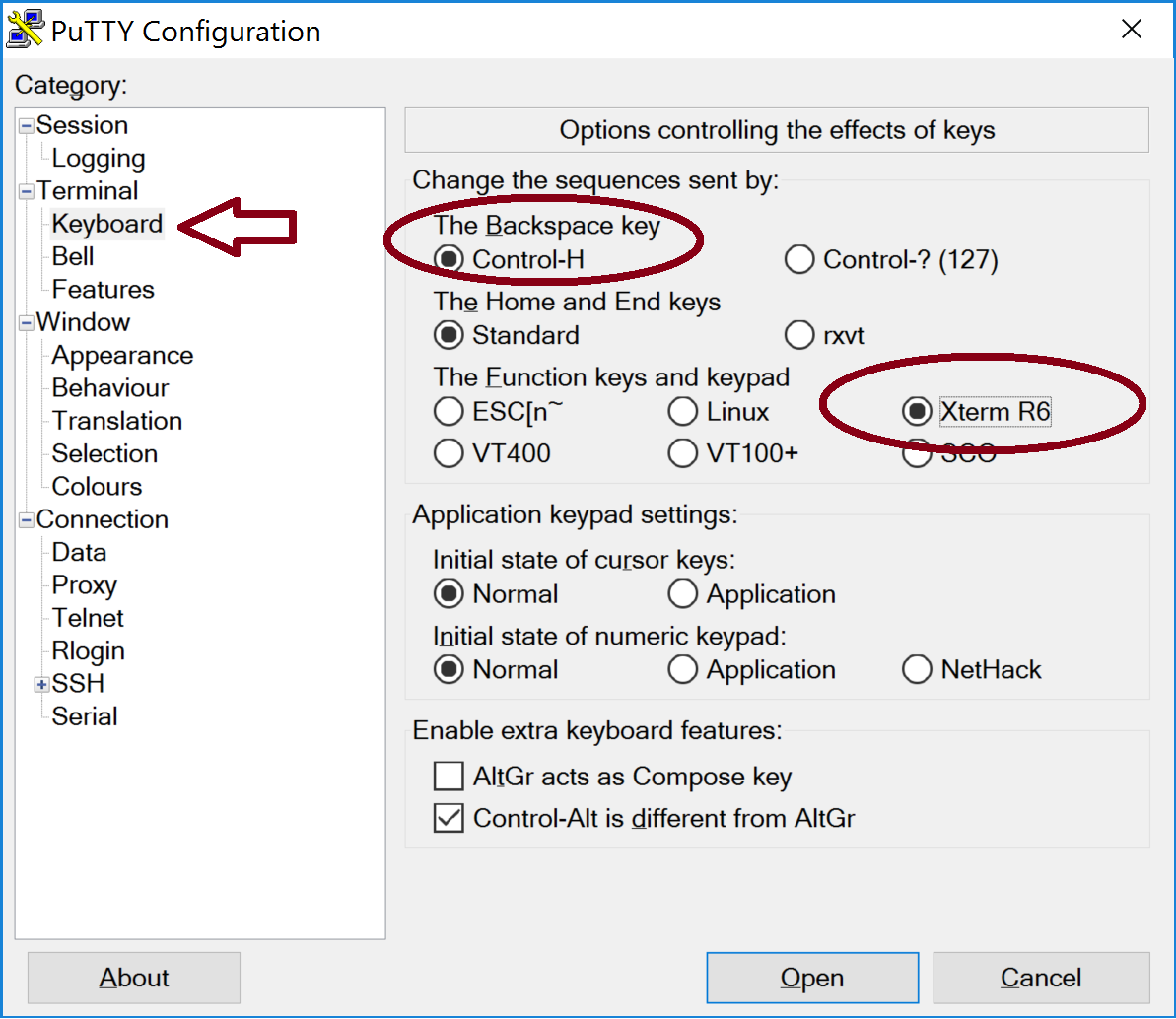
Task: Close the PuTTY Configuration window
Action: click(x=1132, y=30)
